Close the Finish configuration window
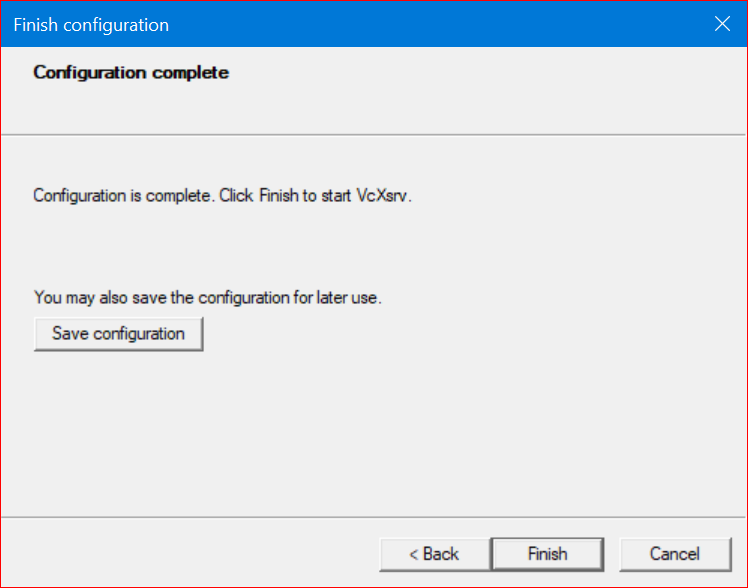The image size is (748, 588). (x=722, y=23)
